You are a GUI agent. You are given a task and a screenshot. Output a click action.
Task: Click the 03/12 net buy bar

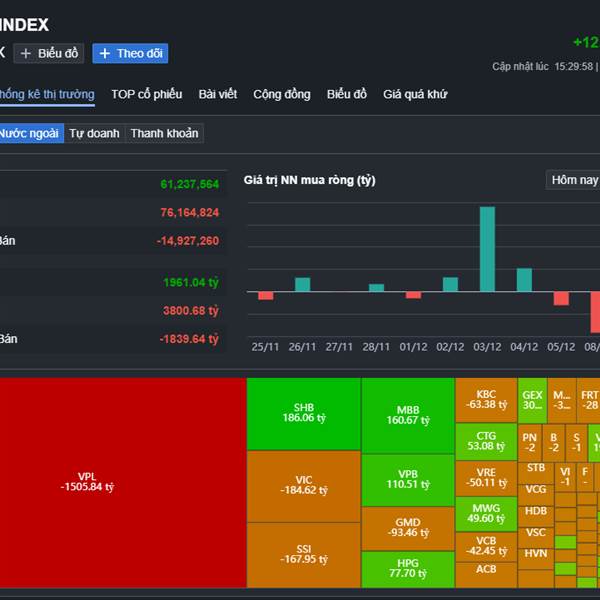[487, 249]
